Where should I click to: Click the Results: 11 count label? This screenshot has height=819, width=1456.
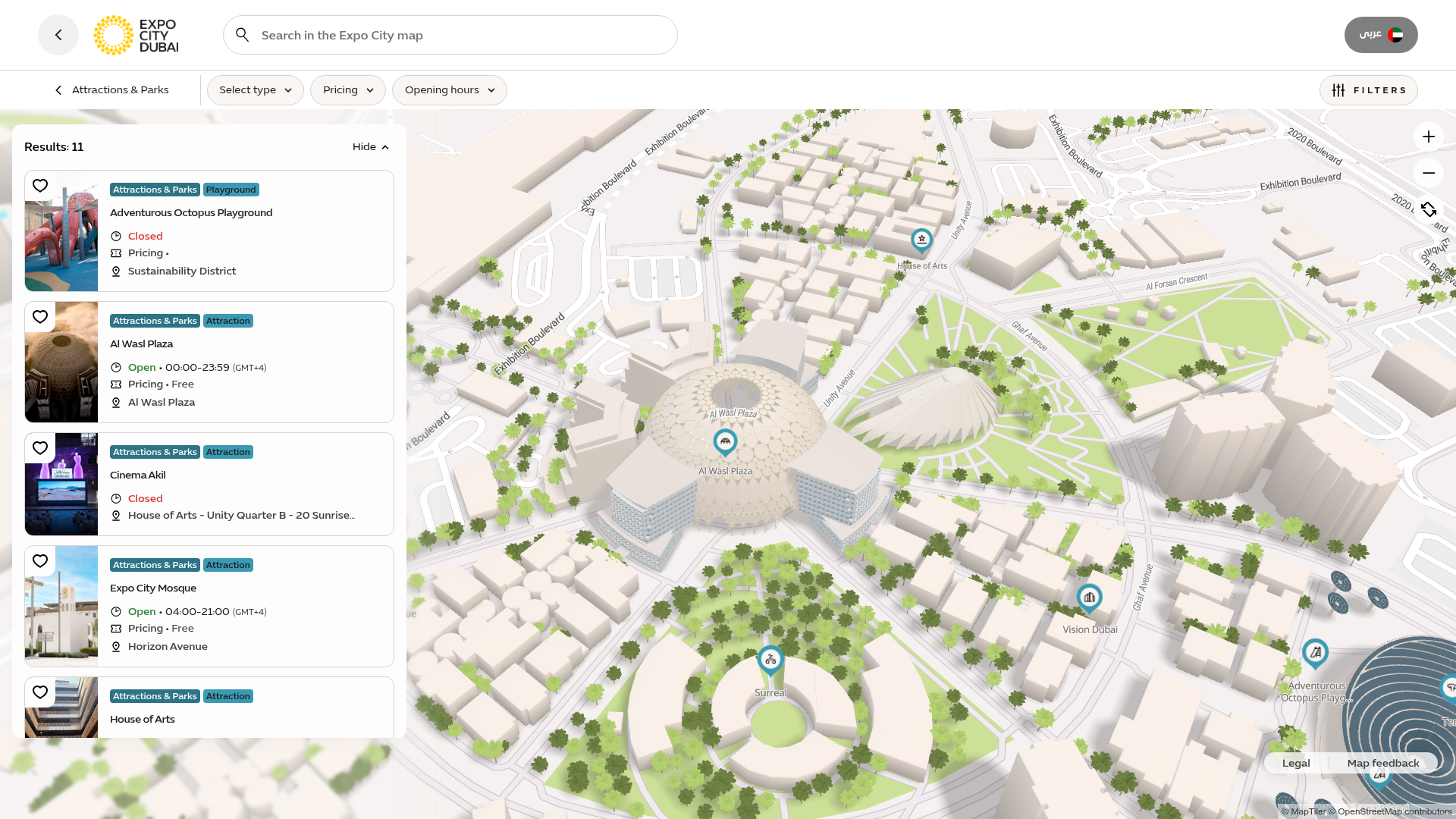point(54,147)
